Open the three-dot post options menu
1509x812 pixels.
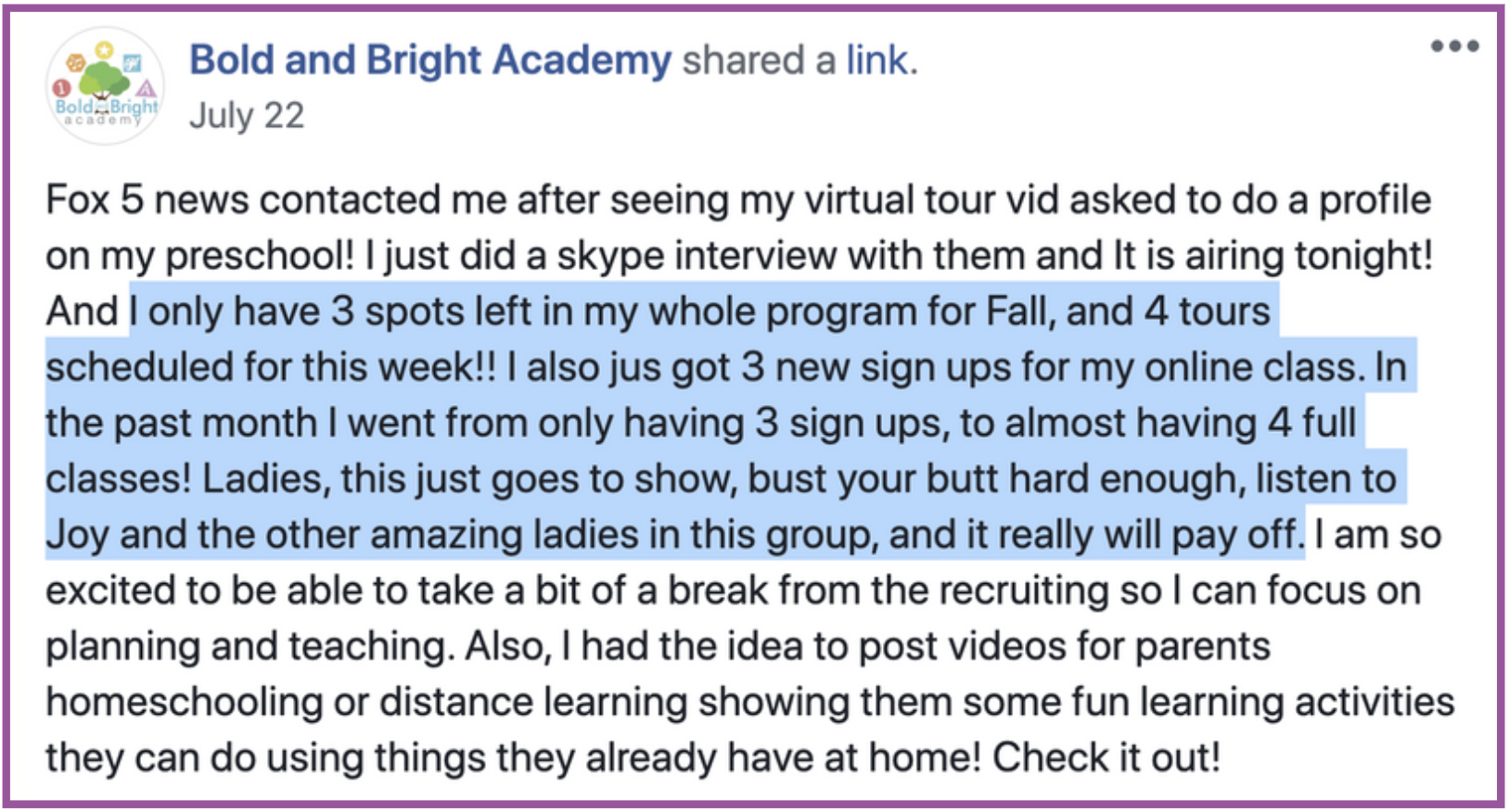(1454, 45)
